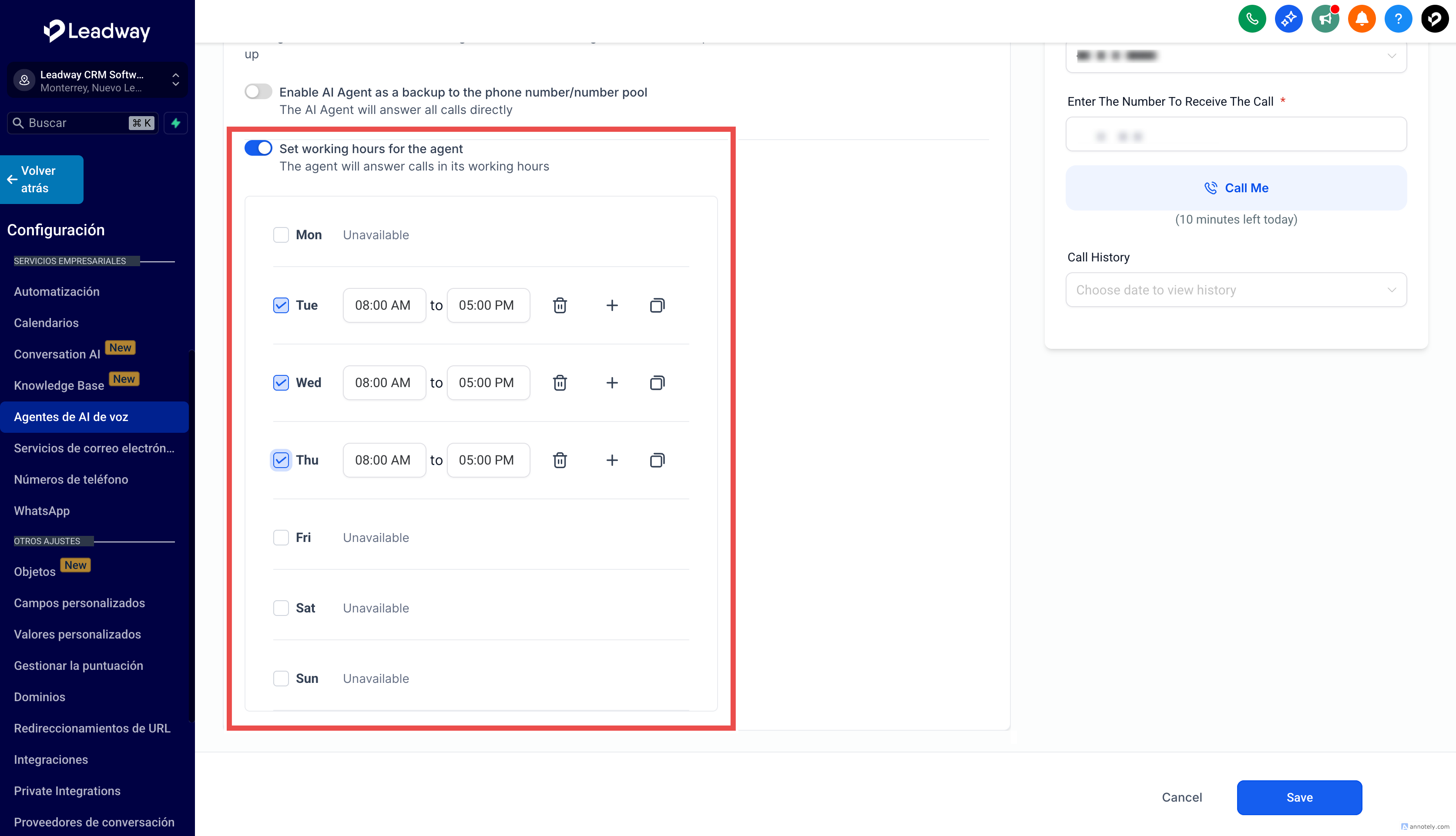Check the Mon availability checkbox

pyautogui.click(x=281, y=235)
